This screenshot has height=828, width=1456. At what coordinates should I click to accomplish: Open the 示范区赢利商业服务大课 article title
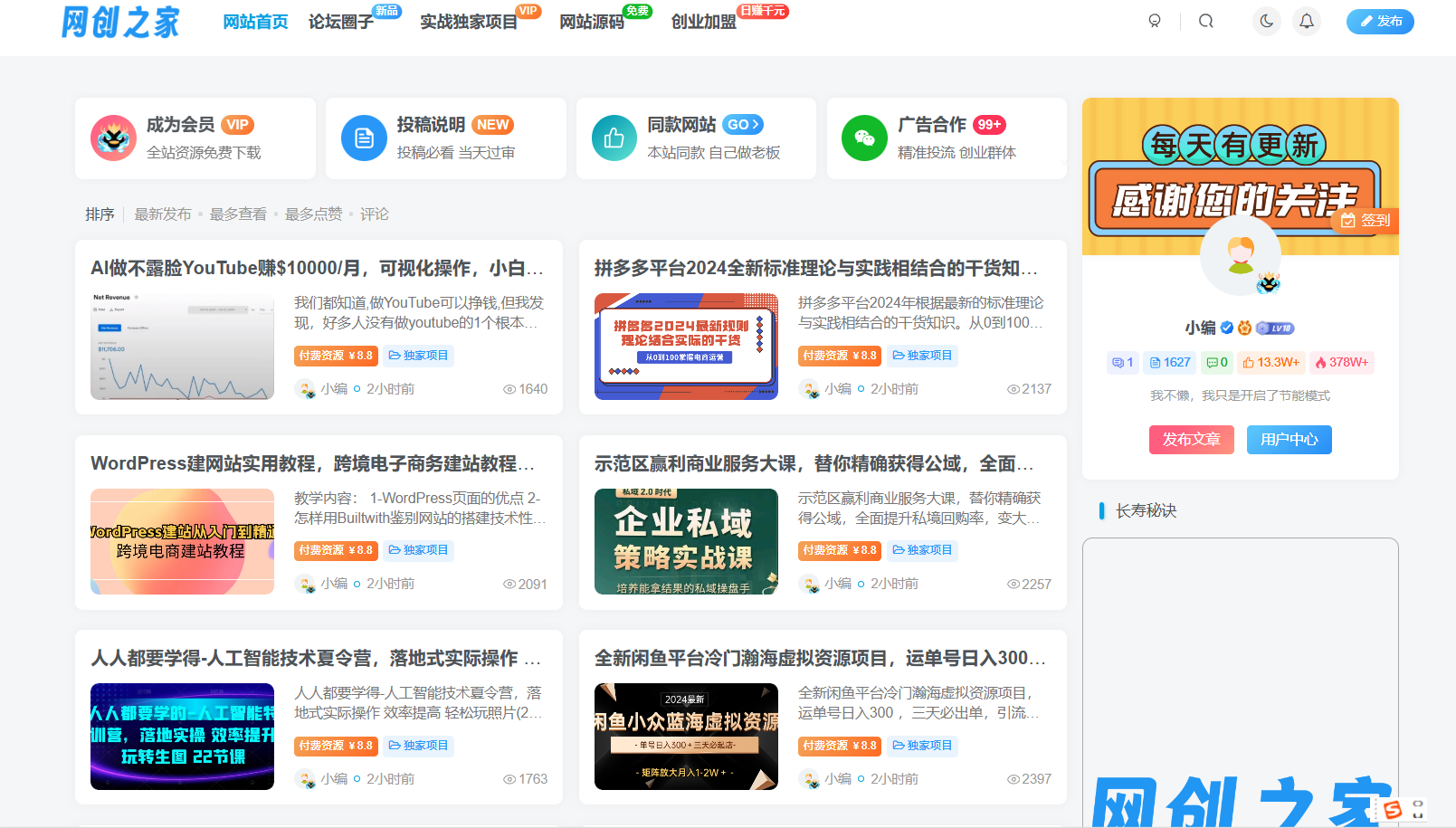(814, 463)
